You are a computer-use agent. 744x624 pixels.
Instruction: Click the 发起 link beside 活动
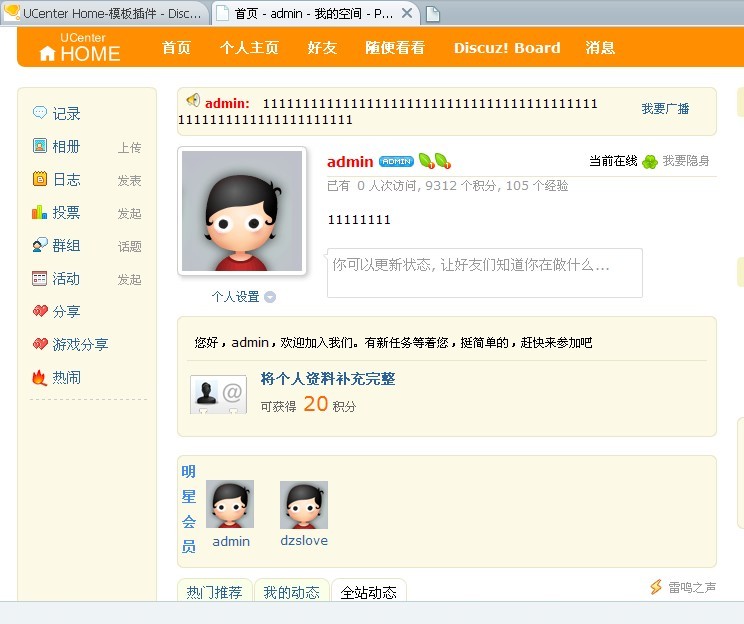(x=130, y=279)
